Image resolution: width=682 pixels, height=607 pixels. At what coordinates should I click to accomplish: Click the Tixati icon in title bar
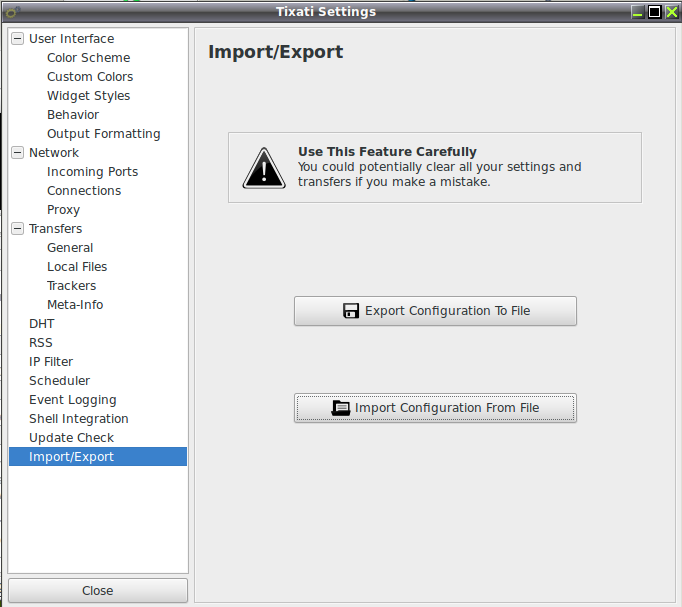(12, 12)
